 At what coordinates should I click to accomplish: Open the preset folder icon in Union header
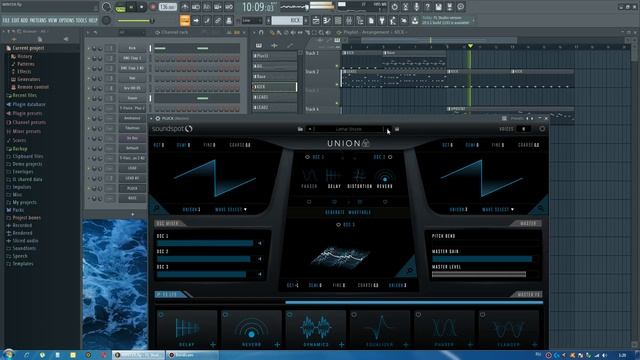(300, 129)
